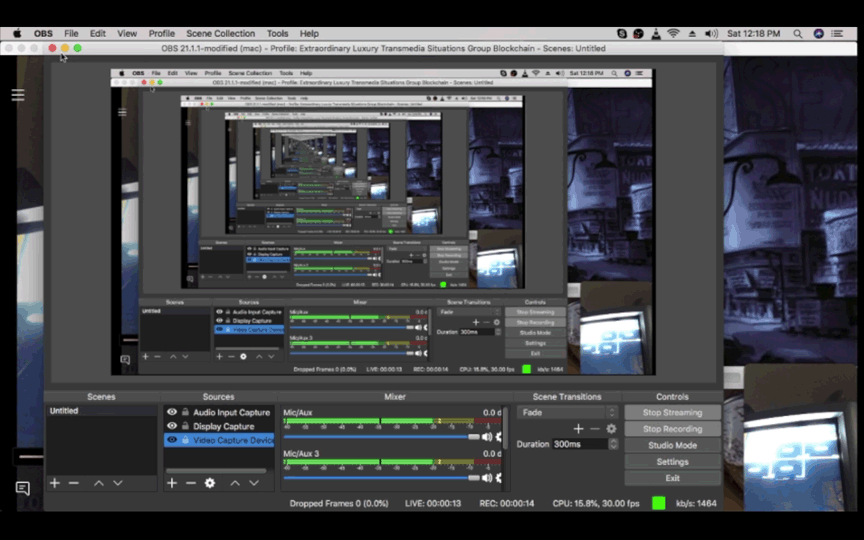The width and height of the screenshot is (864, 540).
Task: Move the scene down in the Scenes list
Action: (118, 483)
